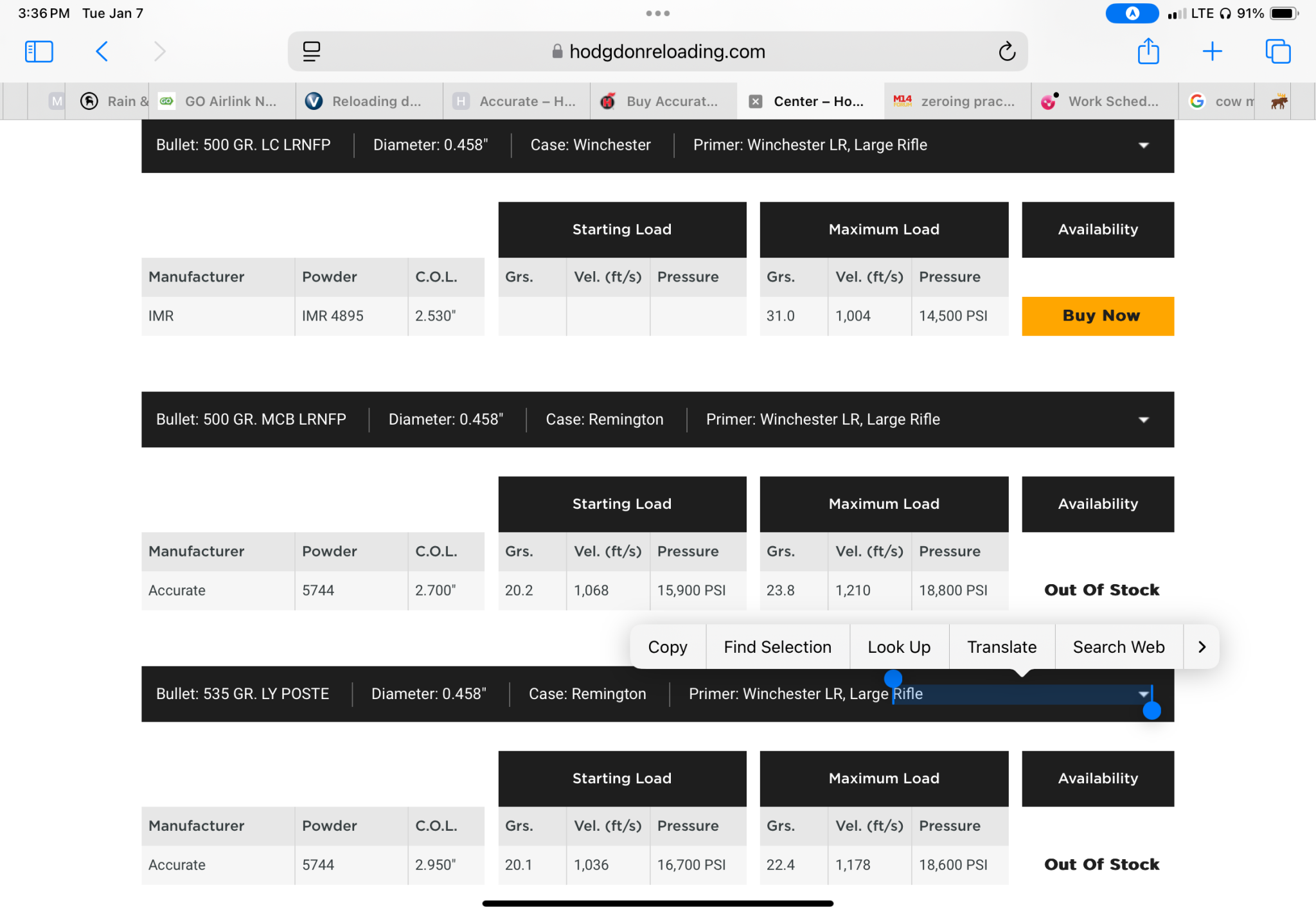Viewport: 1316px width, 915px height.
Task: Choose Find Selection in the popup
Action: coord(778,647)
